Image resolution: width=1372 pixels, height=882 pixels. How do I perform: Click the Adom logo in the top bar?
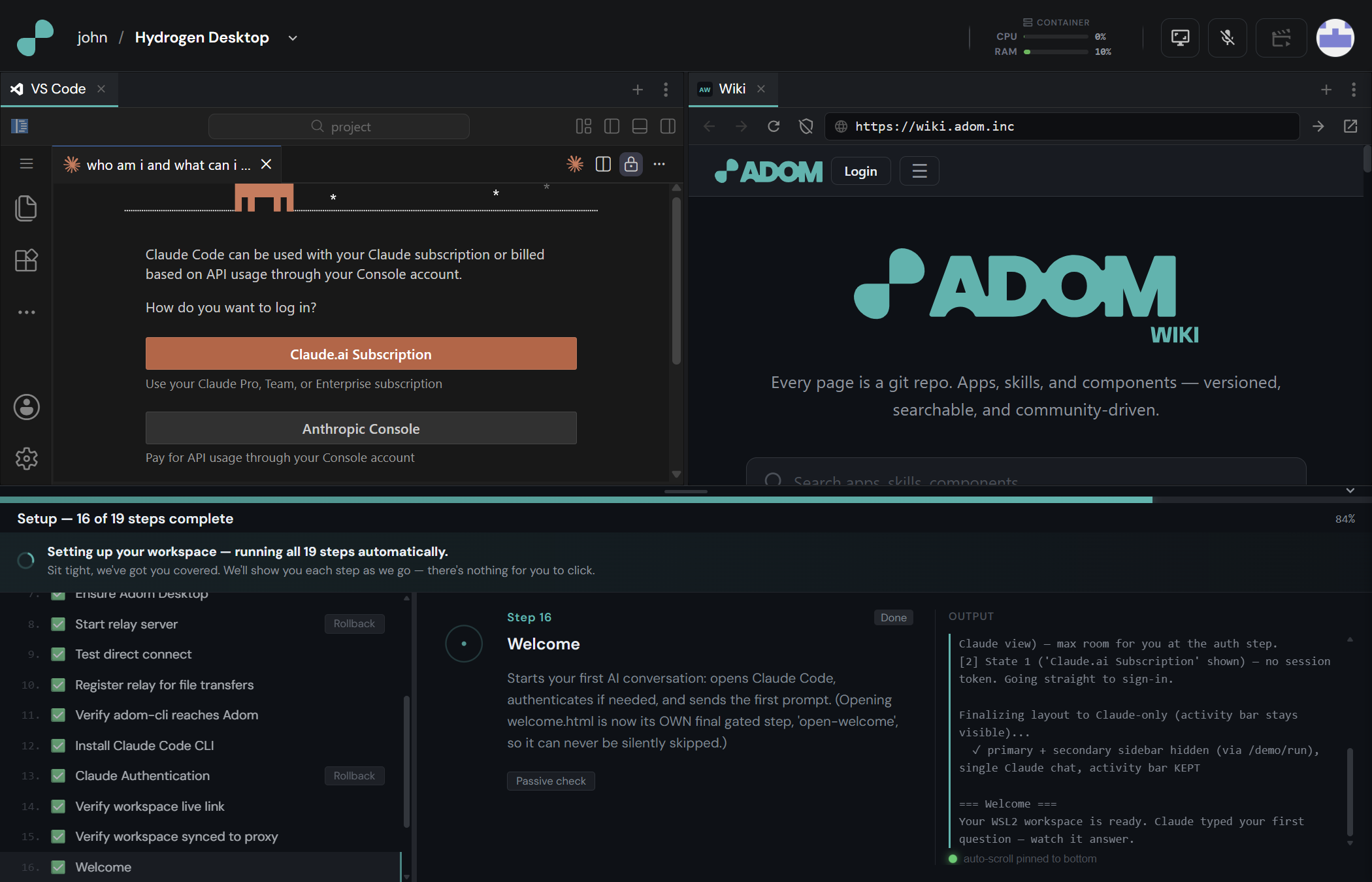click(35, 38)
